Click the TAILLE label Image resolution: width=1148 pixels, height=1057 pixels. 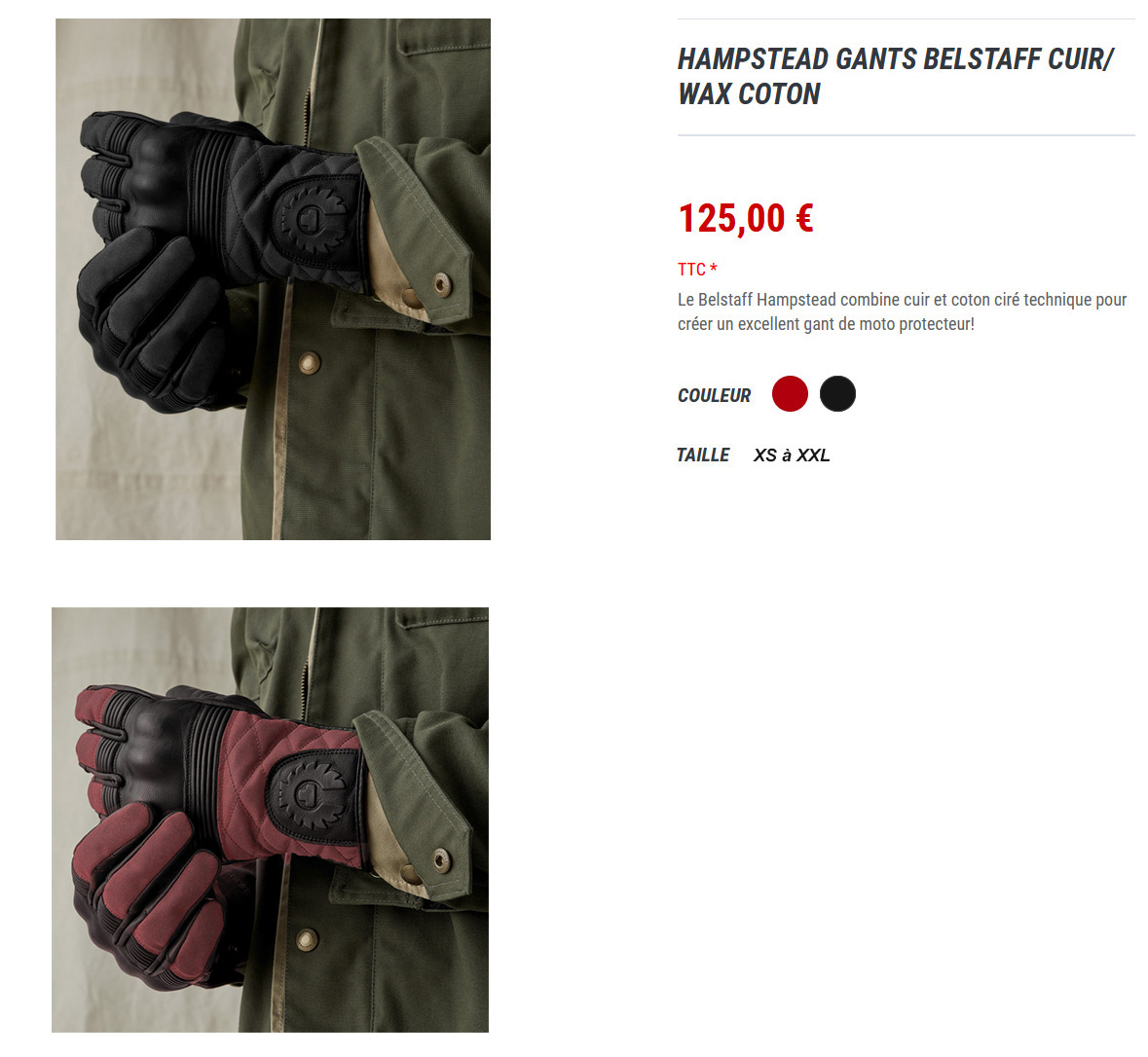pos(703,456)
